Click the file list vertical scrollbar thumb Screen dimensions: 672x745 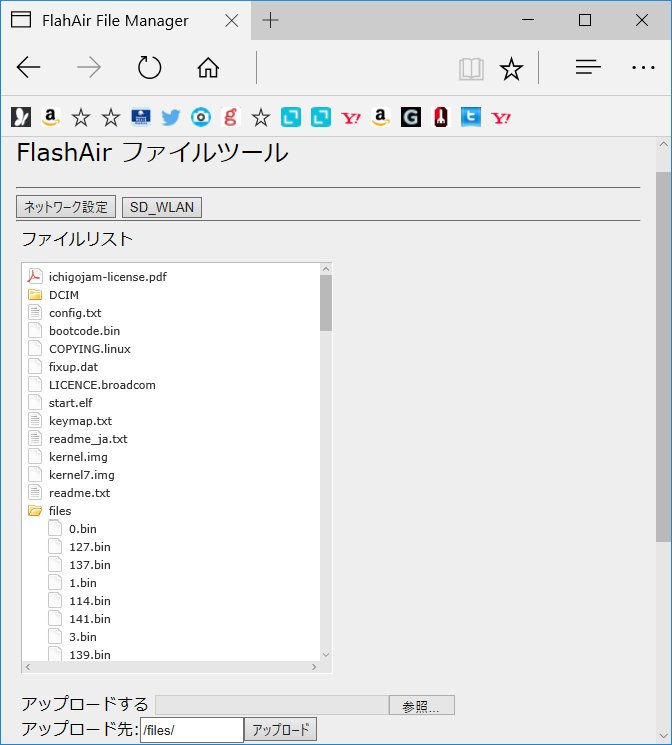point(326,303)
